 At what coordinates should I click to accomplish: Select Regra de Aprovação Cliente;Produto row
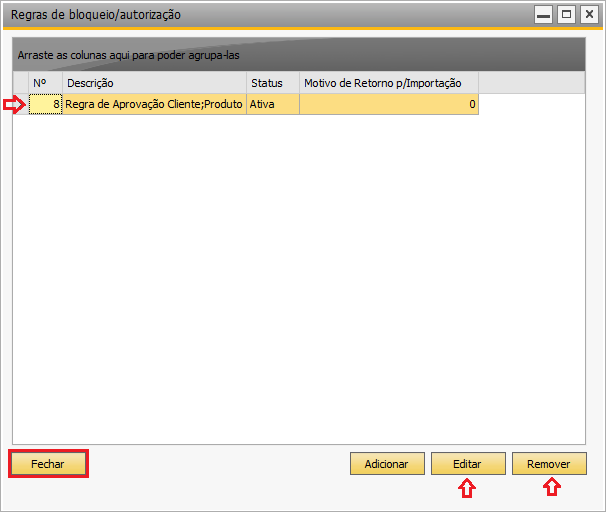coord(154,104)
